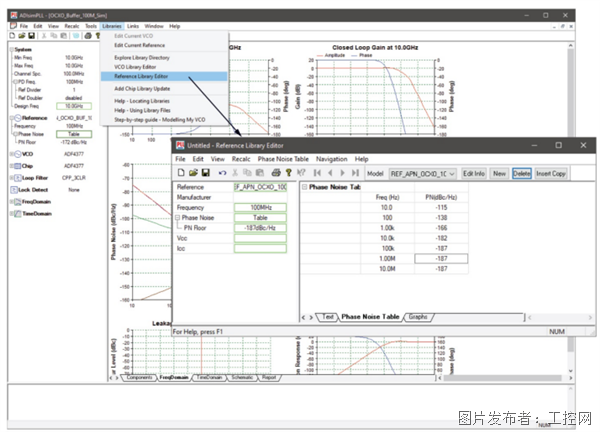Click the empty Vcc input field

[x=260, y=238]
